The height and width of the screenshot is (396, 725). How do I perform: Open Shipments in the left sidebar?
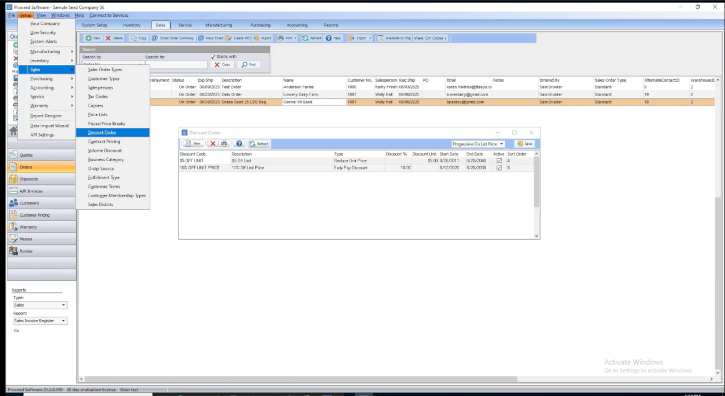click(42, 179)
